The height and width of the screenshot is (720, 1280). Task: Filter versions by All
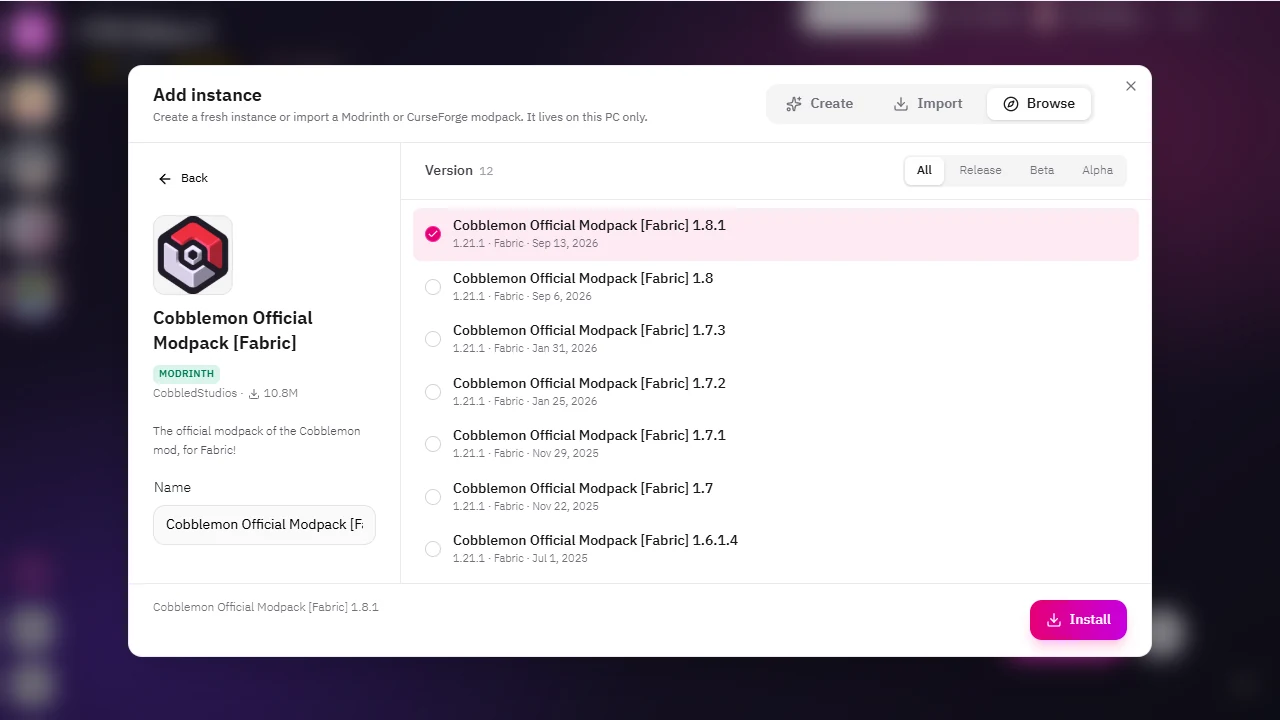(924, 170)
